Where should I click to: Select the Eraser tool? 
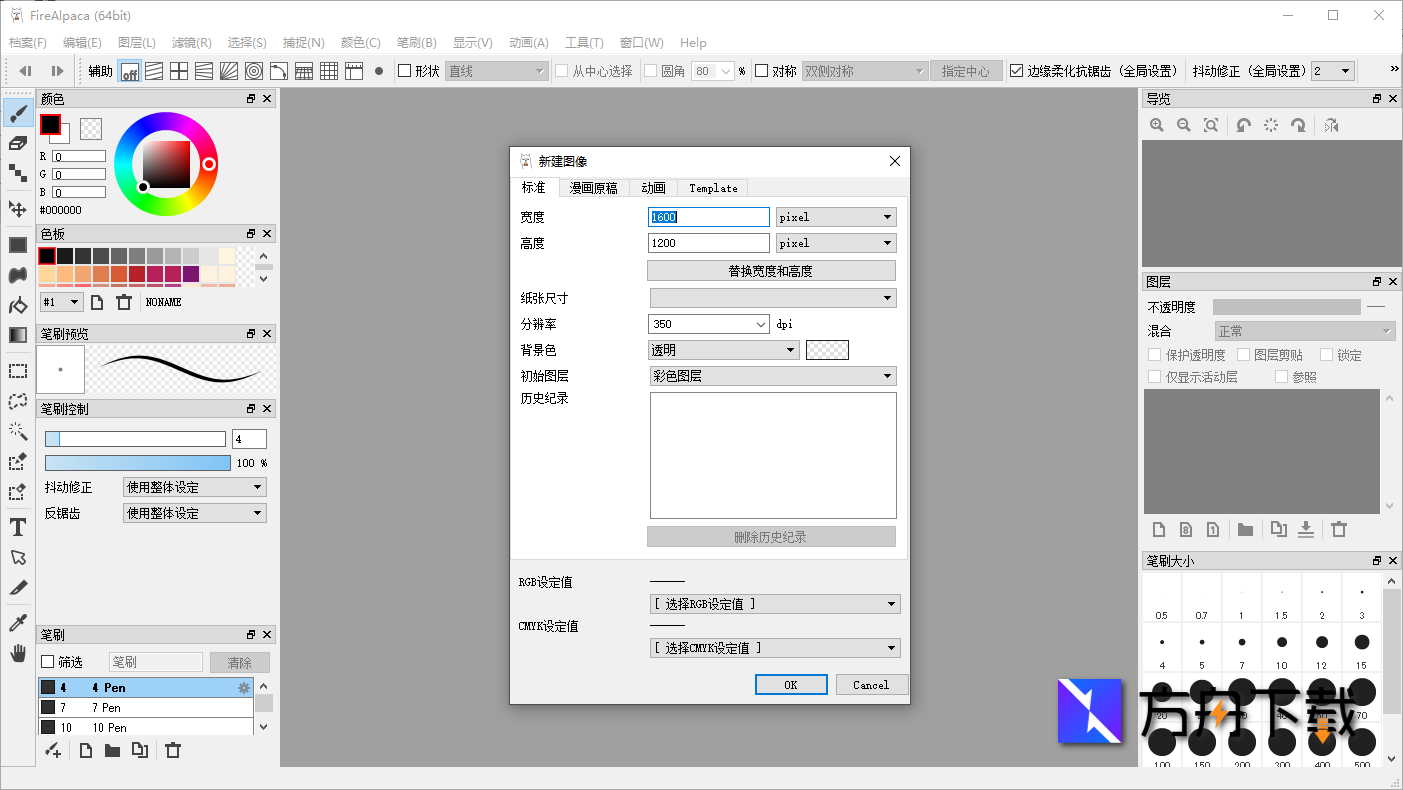17,142
